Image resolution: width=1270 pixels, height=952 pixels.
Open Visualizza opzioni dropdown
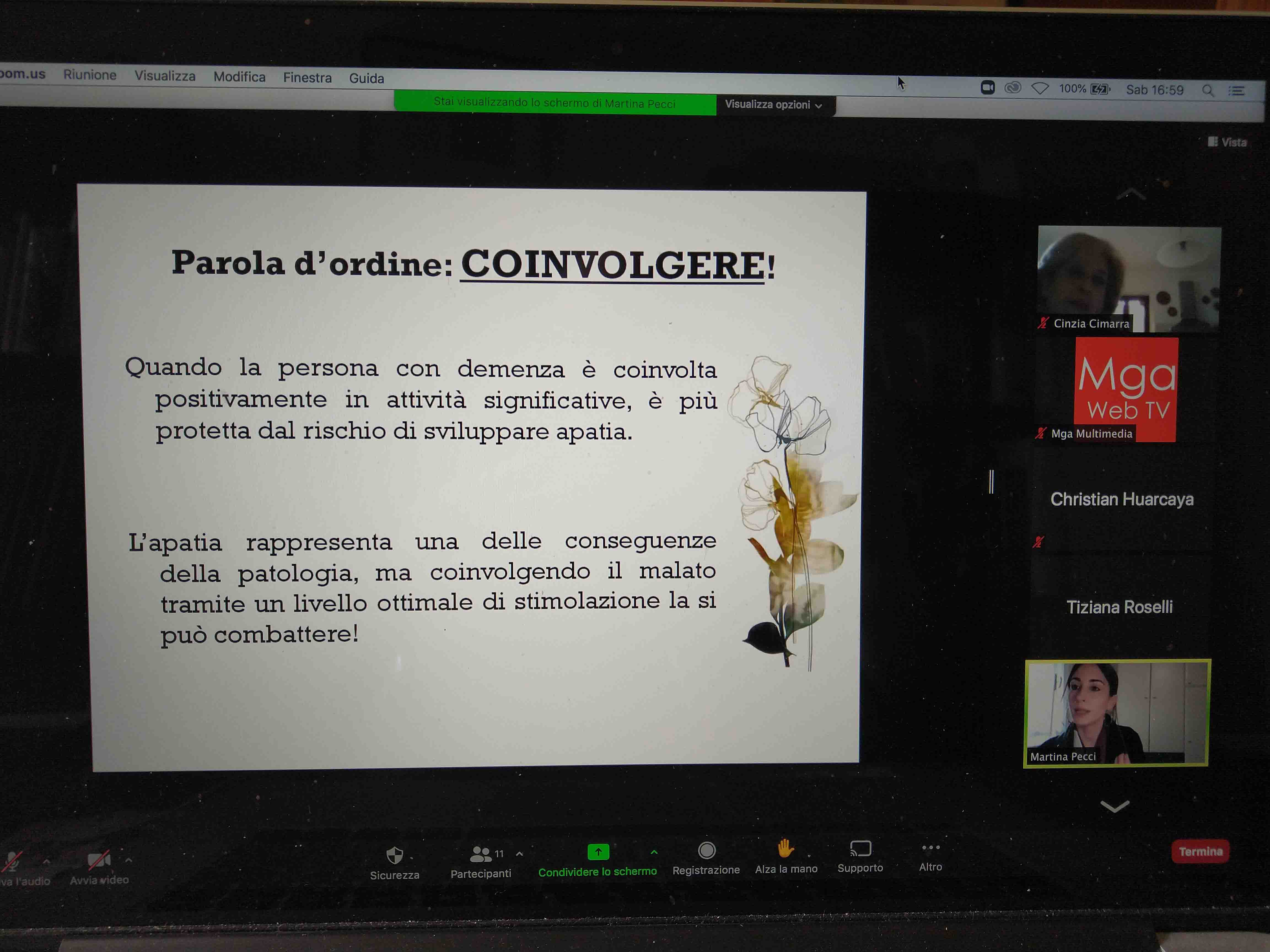tap(773, 105)
